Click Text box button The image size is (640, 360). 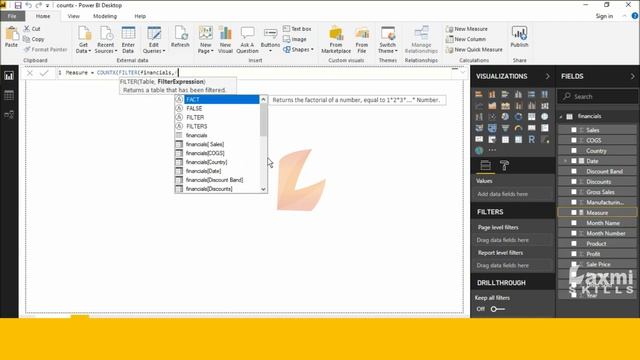[297, 29]
